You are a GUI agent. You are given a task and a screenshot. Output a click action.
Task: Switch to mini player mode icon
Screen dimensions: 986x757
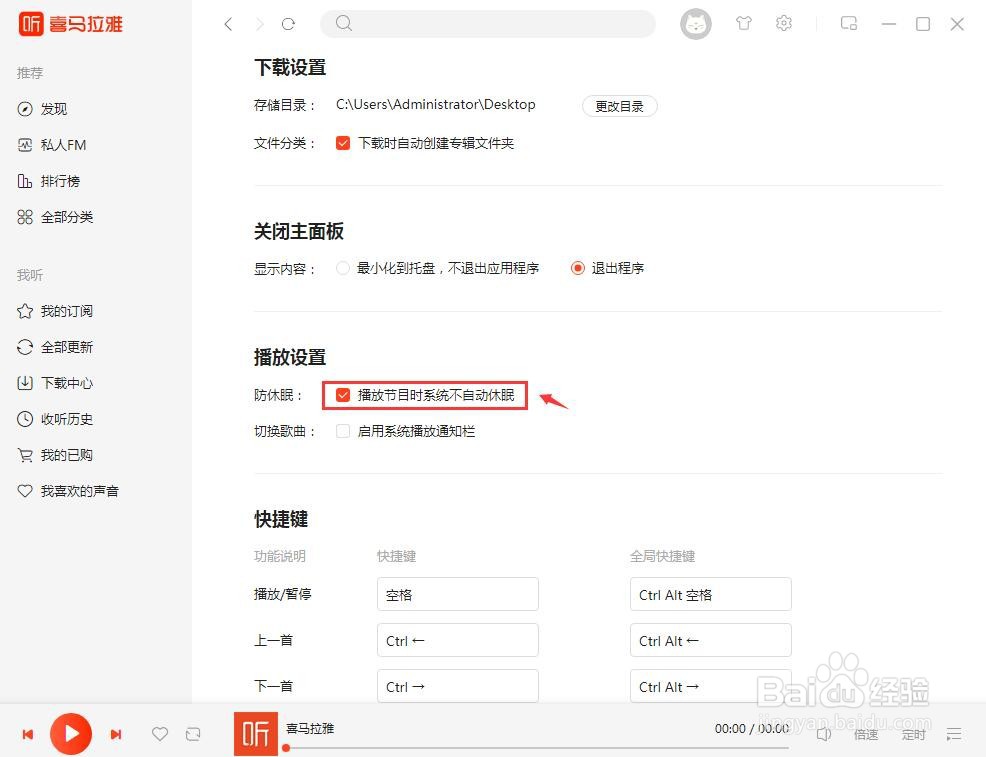pyautogui.click(x=849, y=23)
